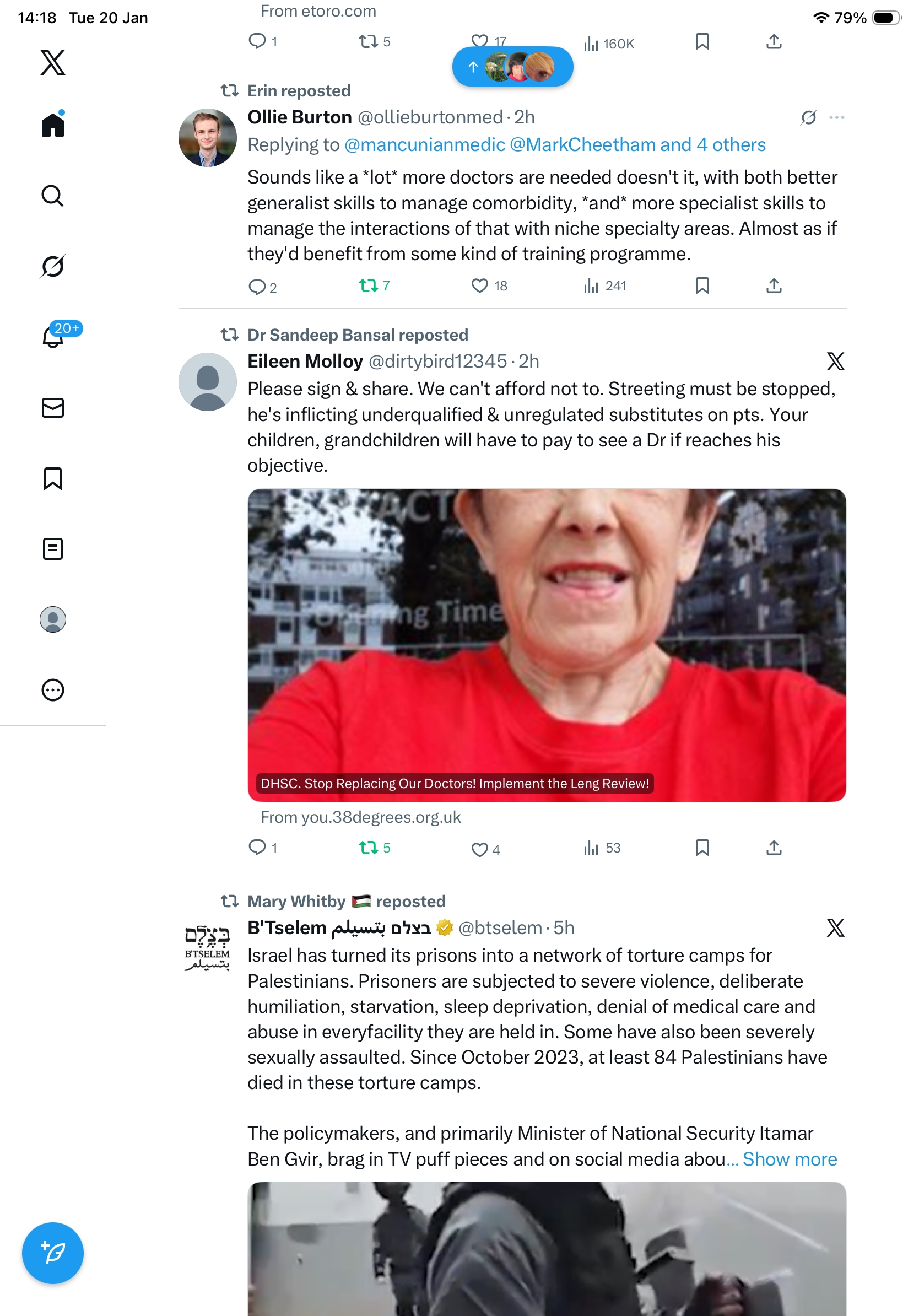Toggle repost on Eileen Molloy's post
This screenshot has width=919, height=1316.
click(x=374, y=848)
